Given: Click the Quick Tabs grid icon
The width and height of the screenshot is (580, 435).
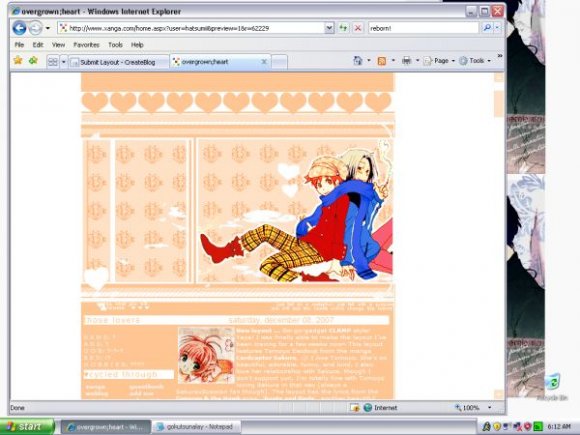Looking at the screenshot, I should point(53,62).
